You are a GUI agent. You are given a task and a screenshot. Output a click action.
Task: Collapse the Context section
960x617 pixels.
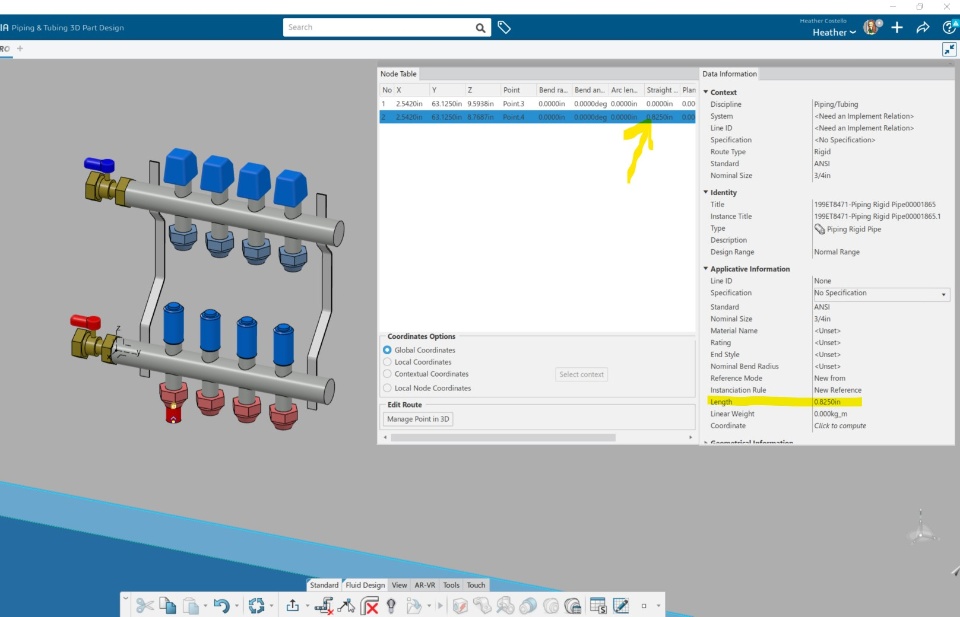[706, 92]
